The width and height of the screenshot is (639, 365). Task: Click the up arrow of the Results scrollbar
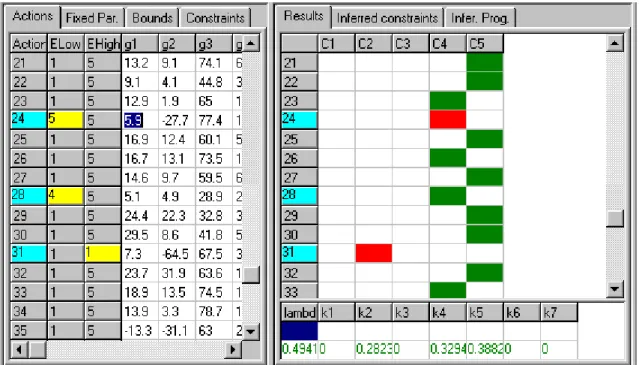[x=615, y=43]
